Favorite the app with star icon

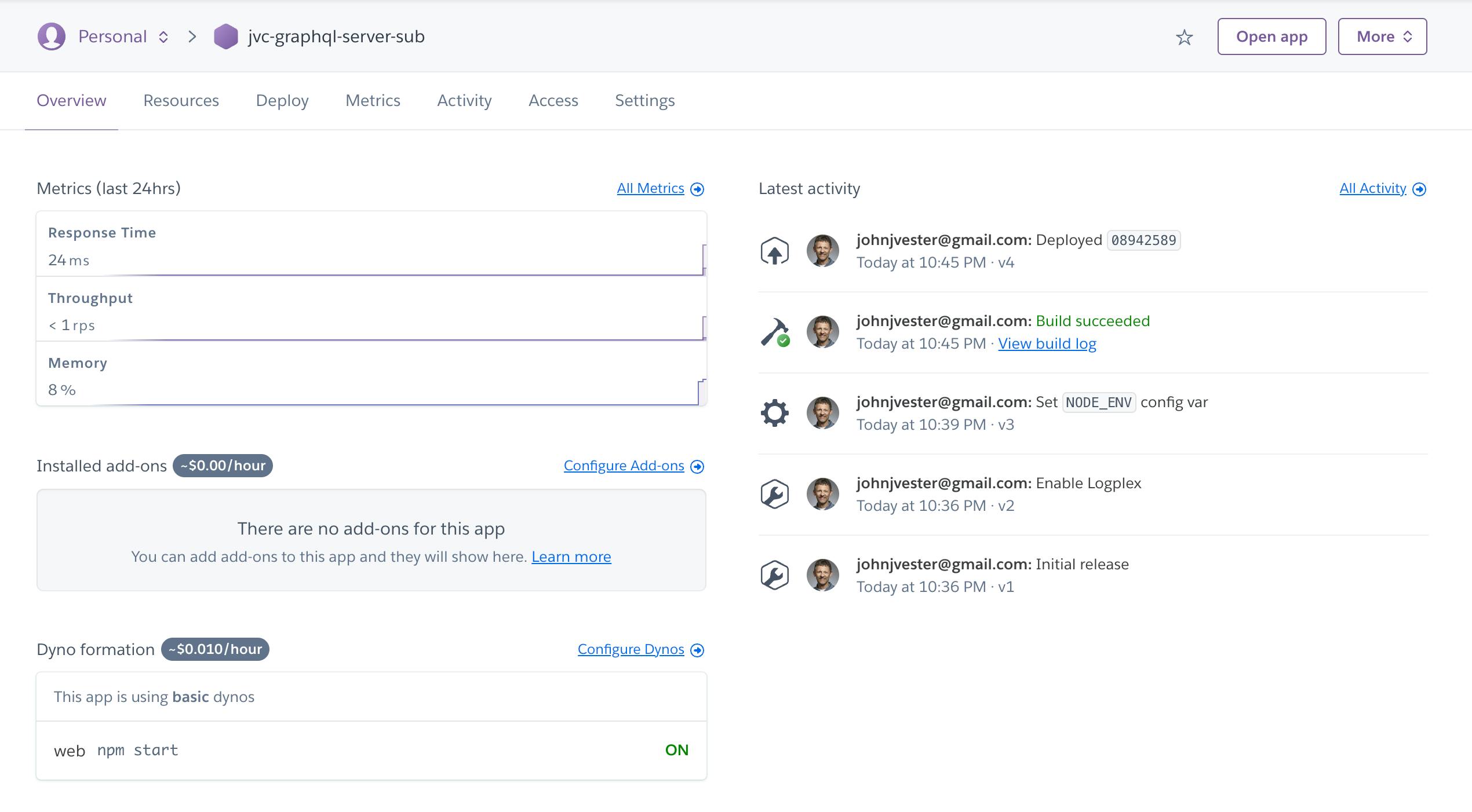point(1184,38)
